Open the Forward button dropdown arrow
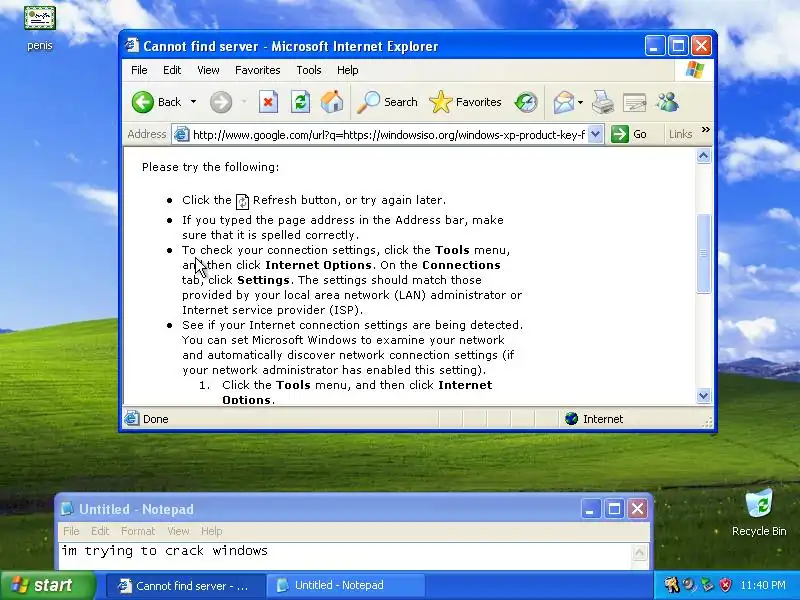 [x=244, y=102]
